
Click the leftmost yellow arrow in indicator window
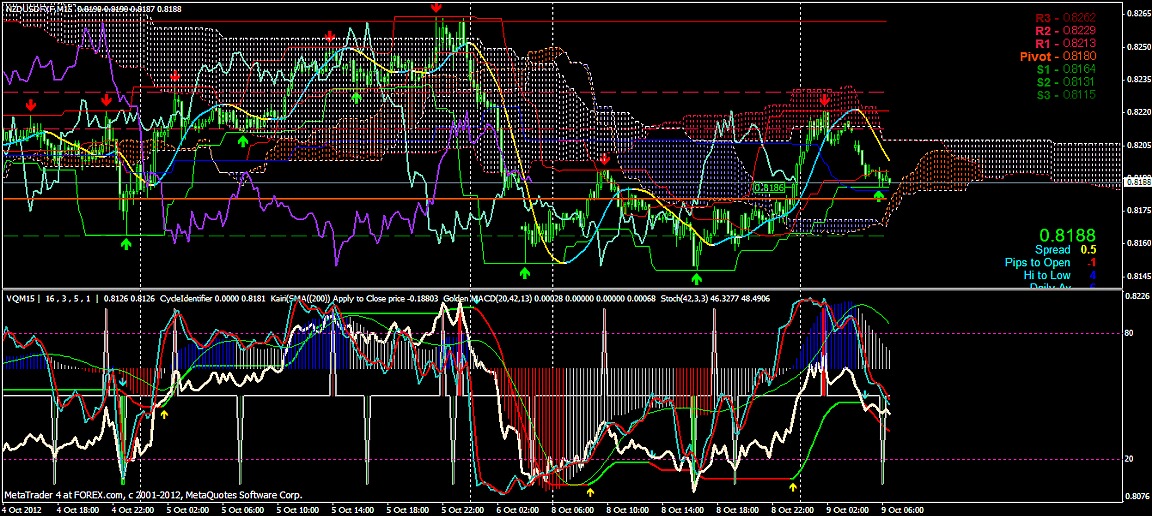tap(165, 413)
